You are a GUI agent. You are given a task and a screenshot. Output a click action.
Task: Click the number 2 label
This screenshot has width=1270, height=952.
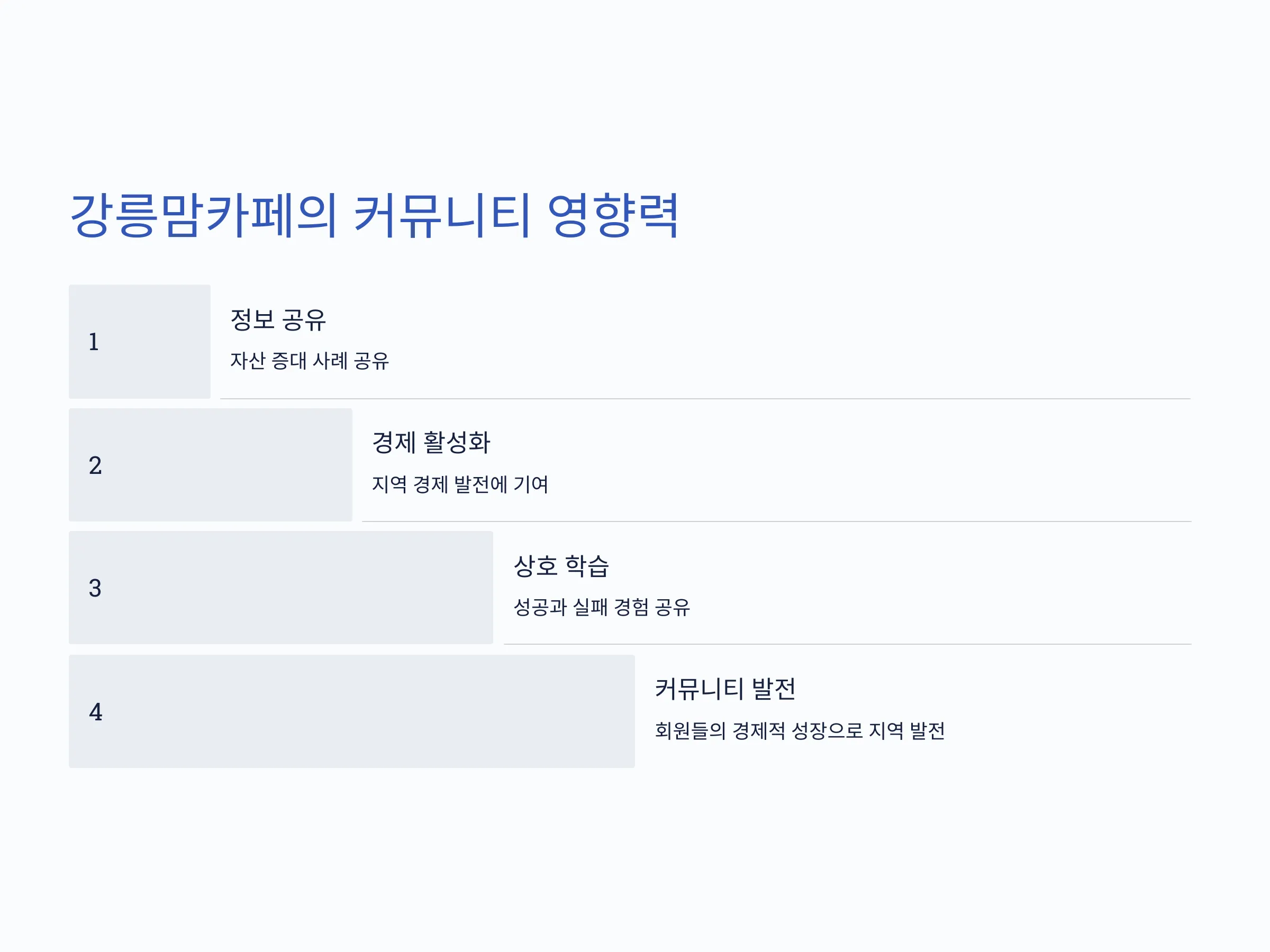pos(95,465)
